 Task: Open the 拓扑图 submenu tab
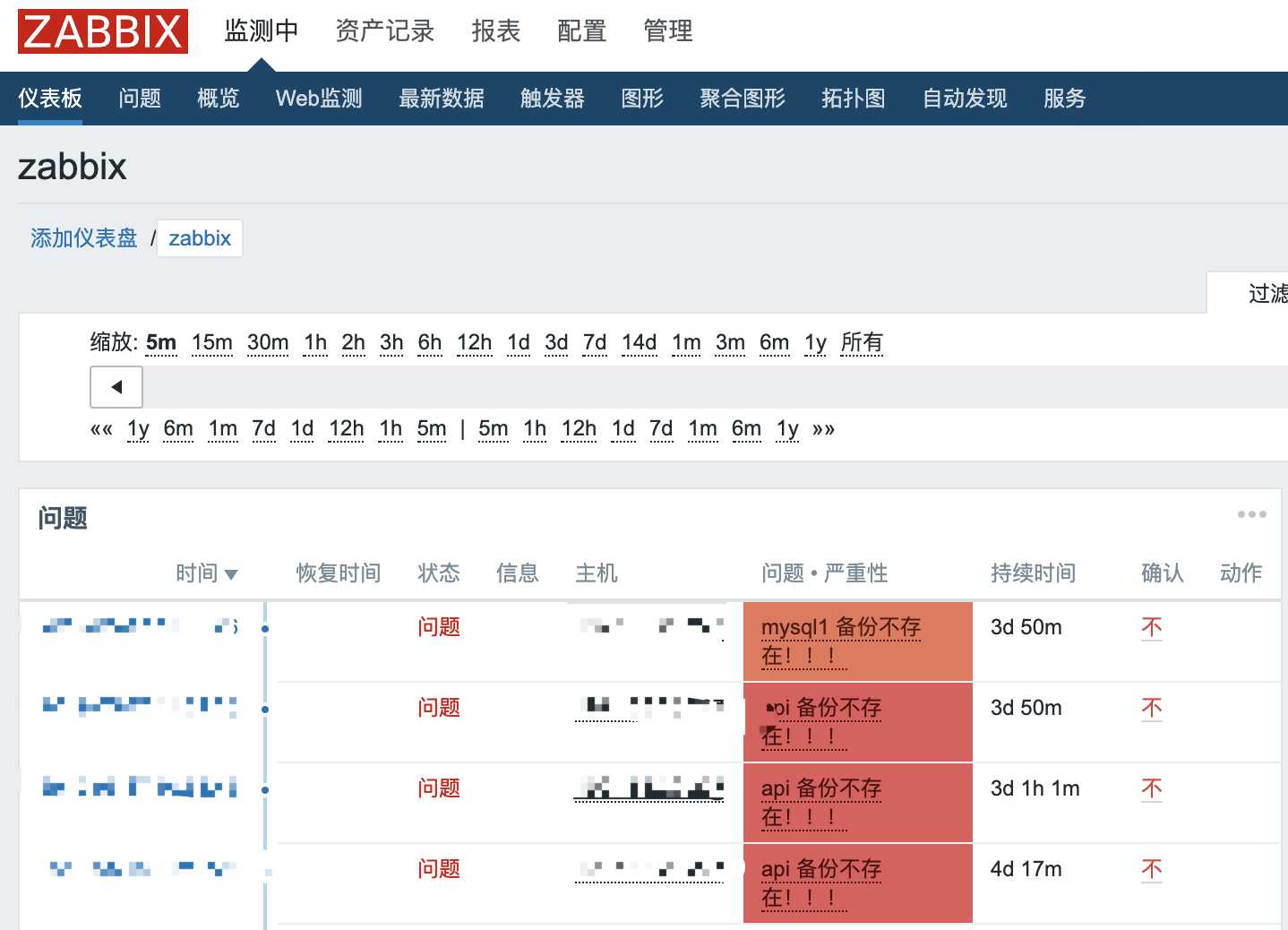coord(854,98)
